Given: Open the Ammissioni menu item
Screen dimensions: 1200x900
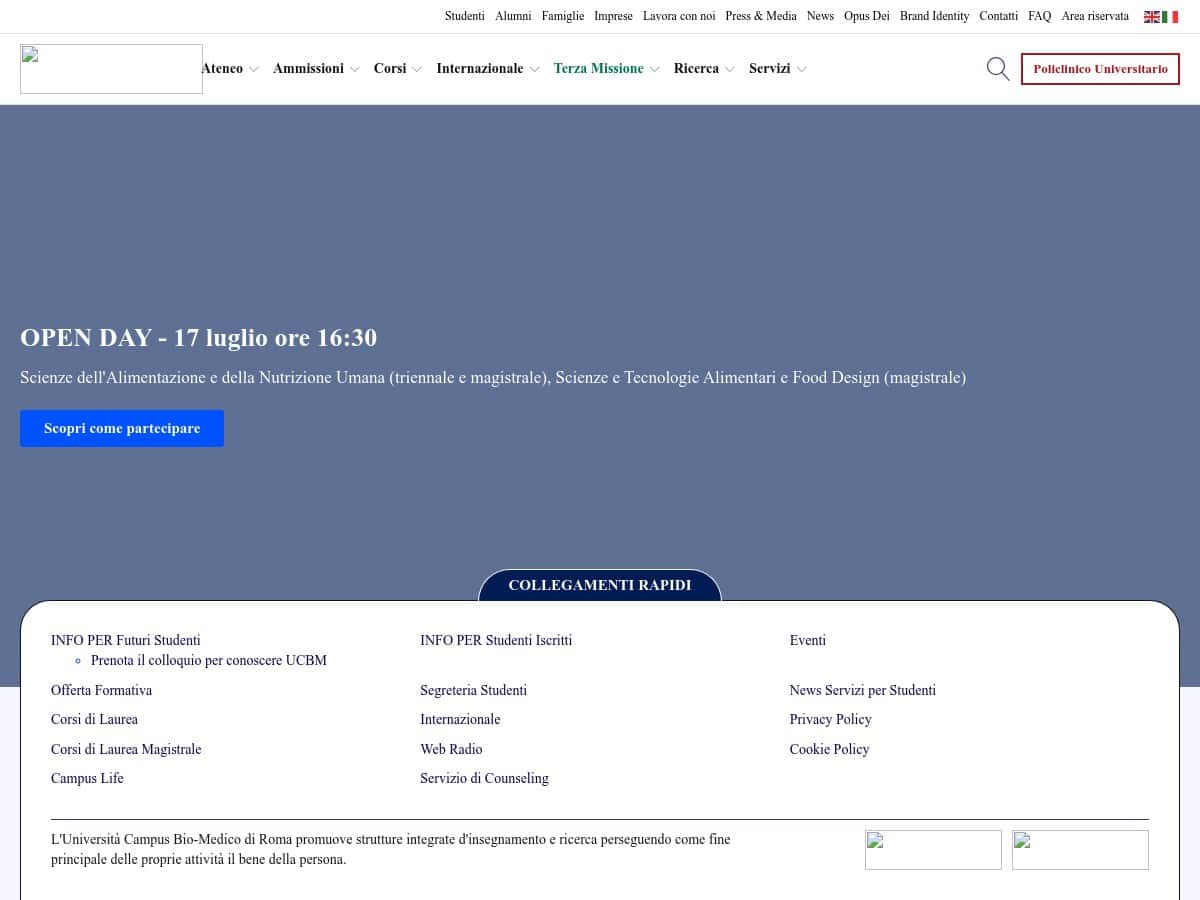Looking at the screenshot, I should (308, 68).
